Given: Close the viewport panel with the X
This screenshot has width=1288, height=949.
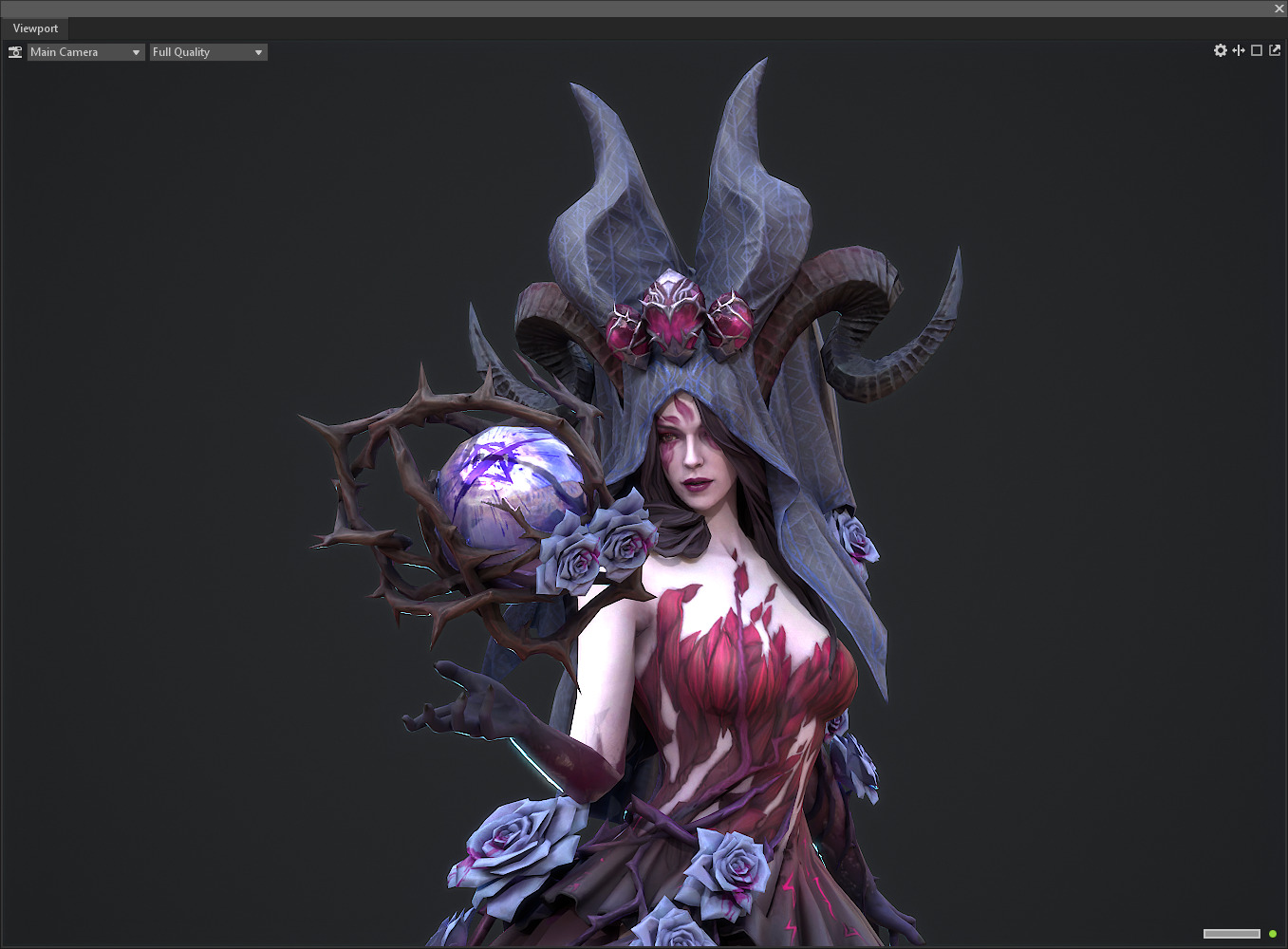Looking at the screenshot, I should click(1279, 9).
